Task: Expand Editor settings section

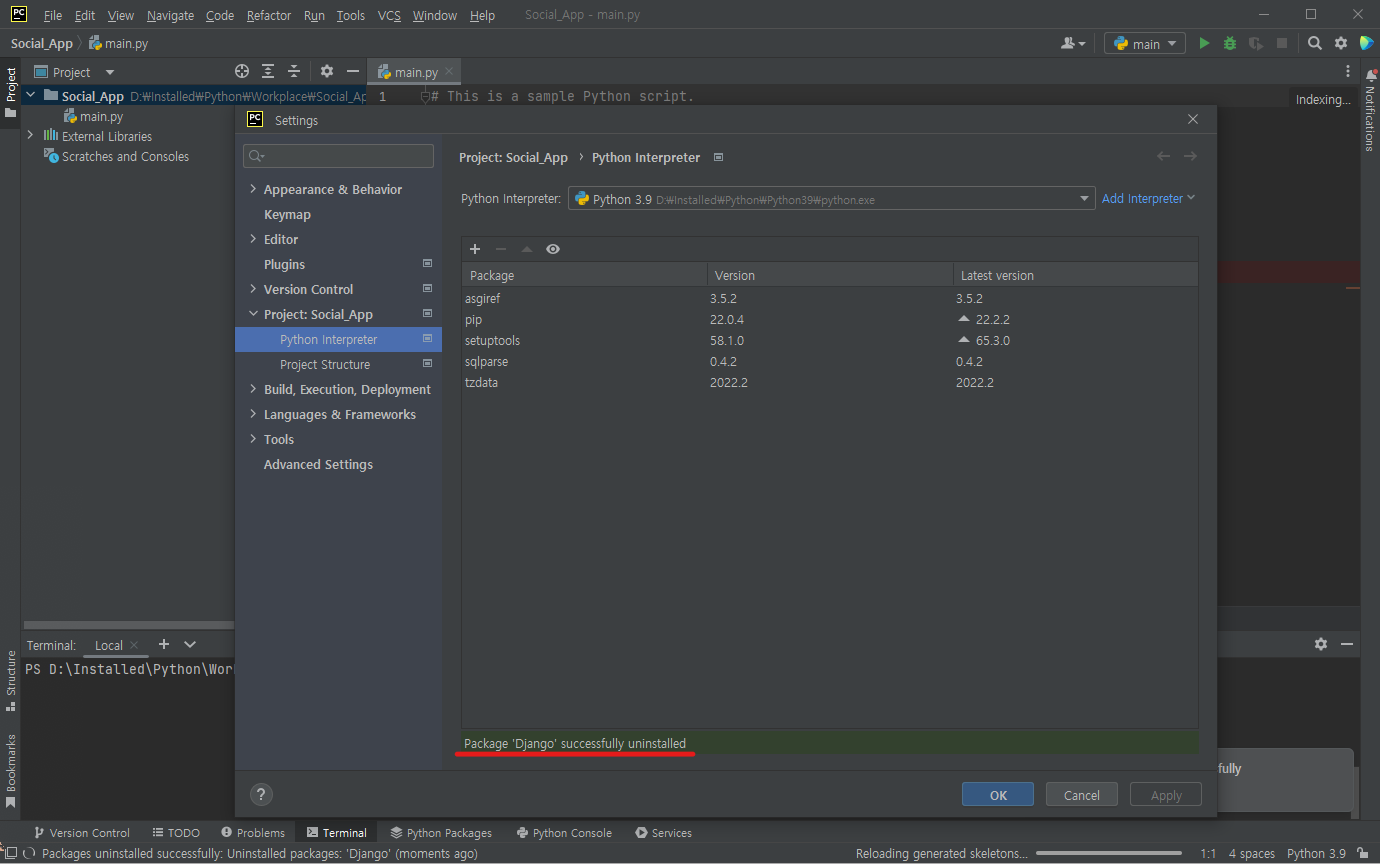Action: pyautogui.click(x=253, y=239)
